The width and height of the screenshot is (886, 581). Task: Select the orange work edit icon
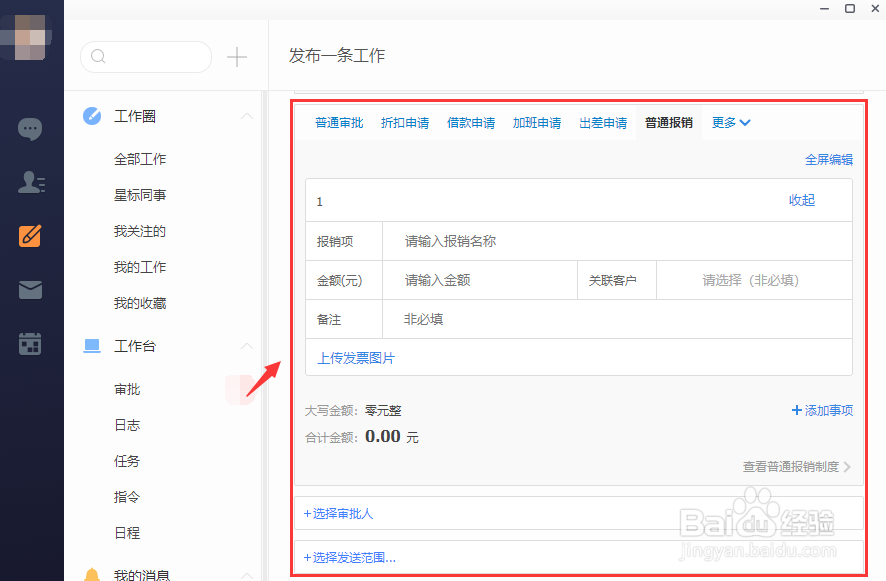click(30, 236)
